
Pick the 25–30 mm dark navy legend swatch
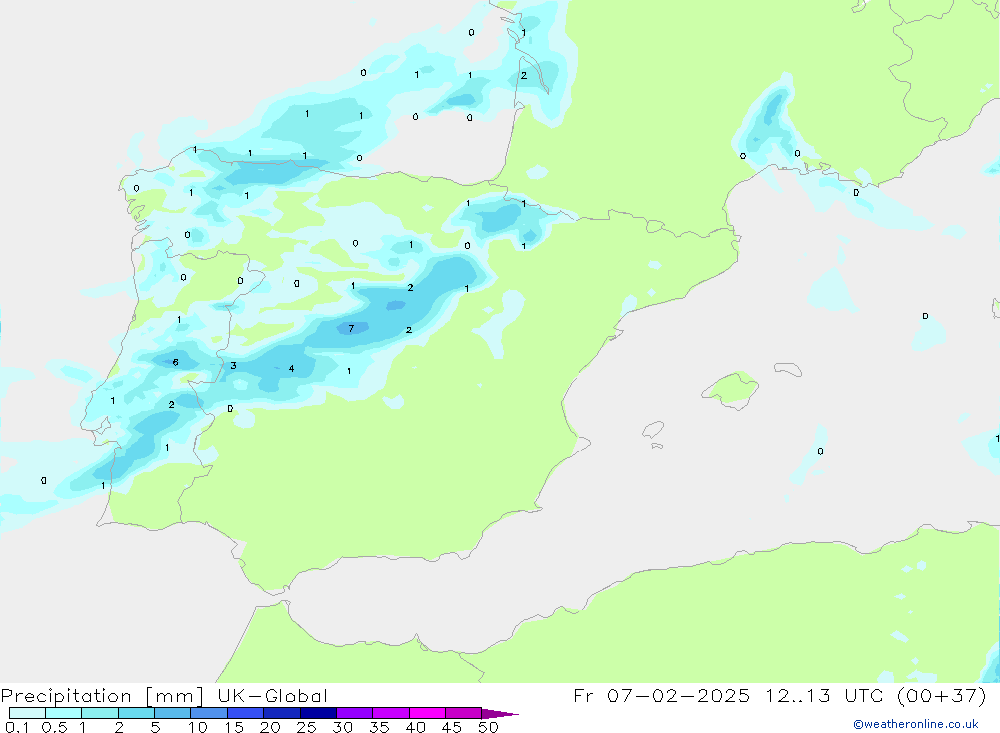pyautogui.click(x=318, y=713)
